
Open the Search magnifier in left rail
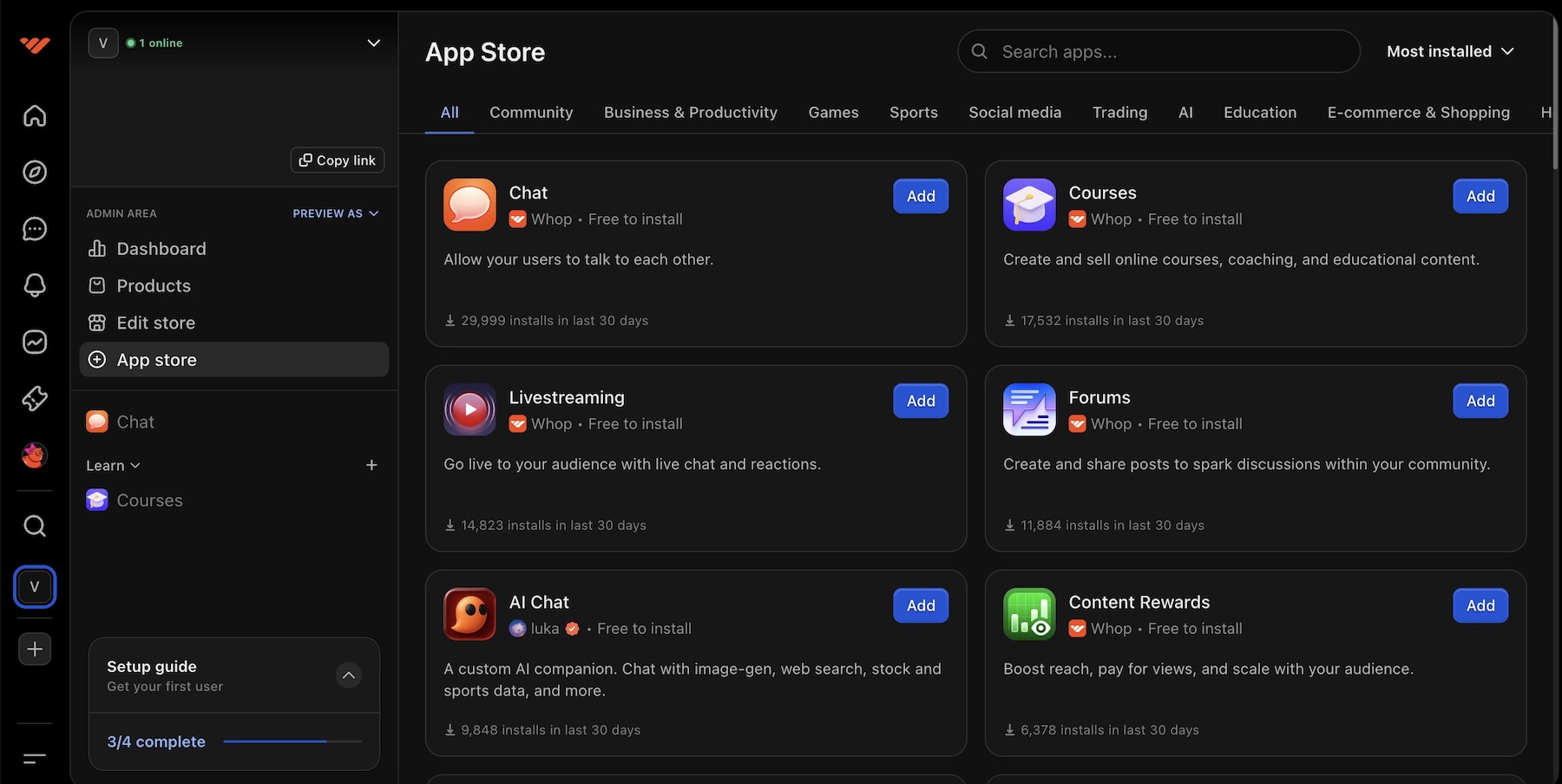coord(35,526)
